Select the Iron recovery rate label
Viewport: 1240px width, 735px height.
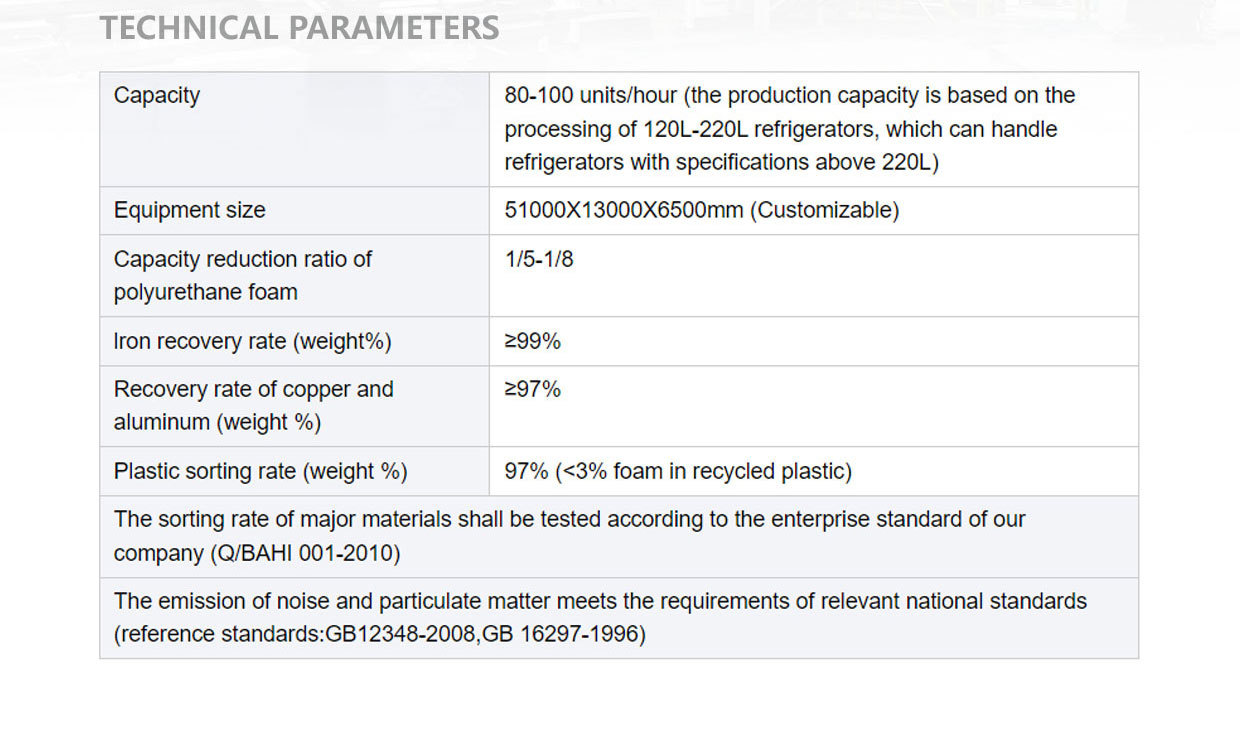(253, 342)
